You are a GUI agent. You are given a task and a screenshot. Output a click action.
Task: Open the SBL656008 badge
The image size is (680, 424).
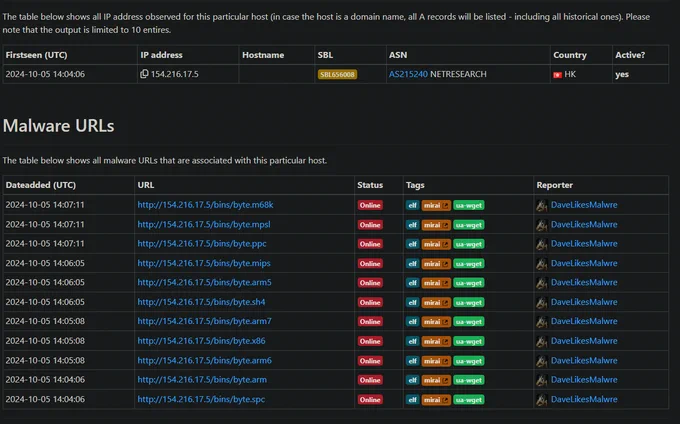[x=337, y=75]
